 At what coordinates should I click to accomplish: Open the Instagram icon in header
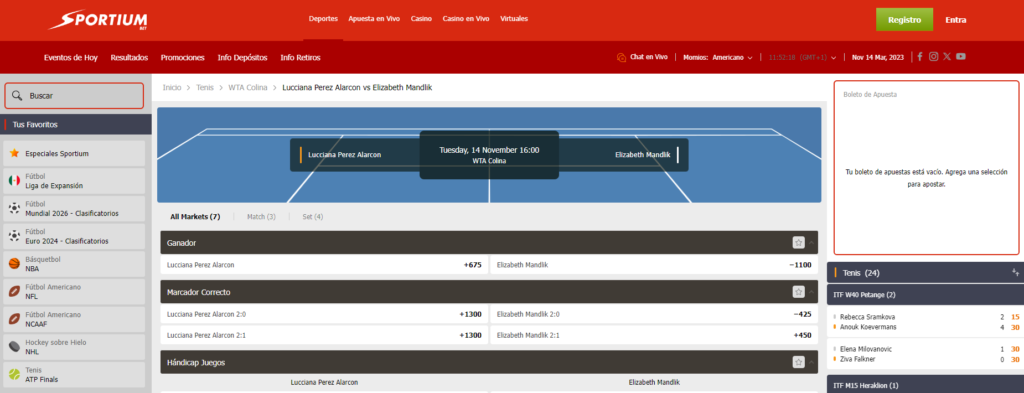click(933, 57)
